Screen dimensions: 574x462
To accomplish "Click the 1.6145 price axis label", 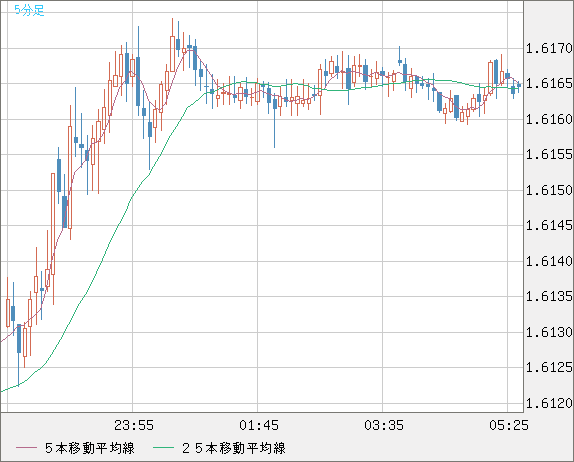I will tap(549, 225).
